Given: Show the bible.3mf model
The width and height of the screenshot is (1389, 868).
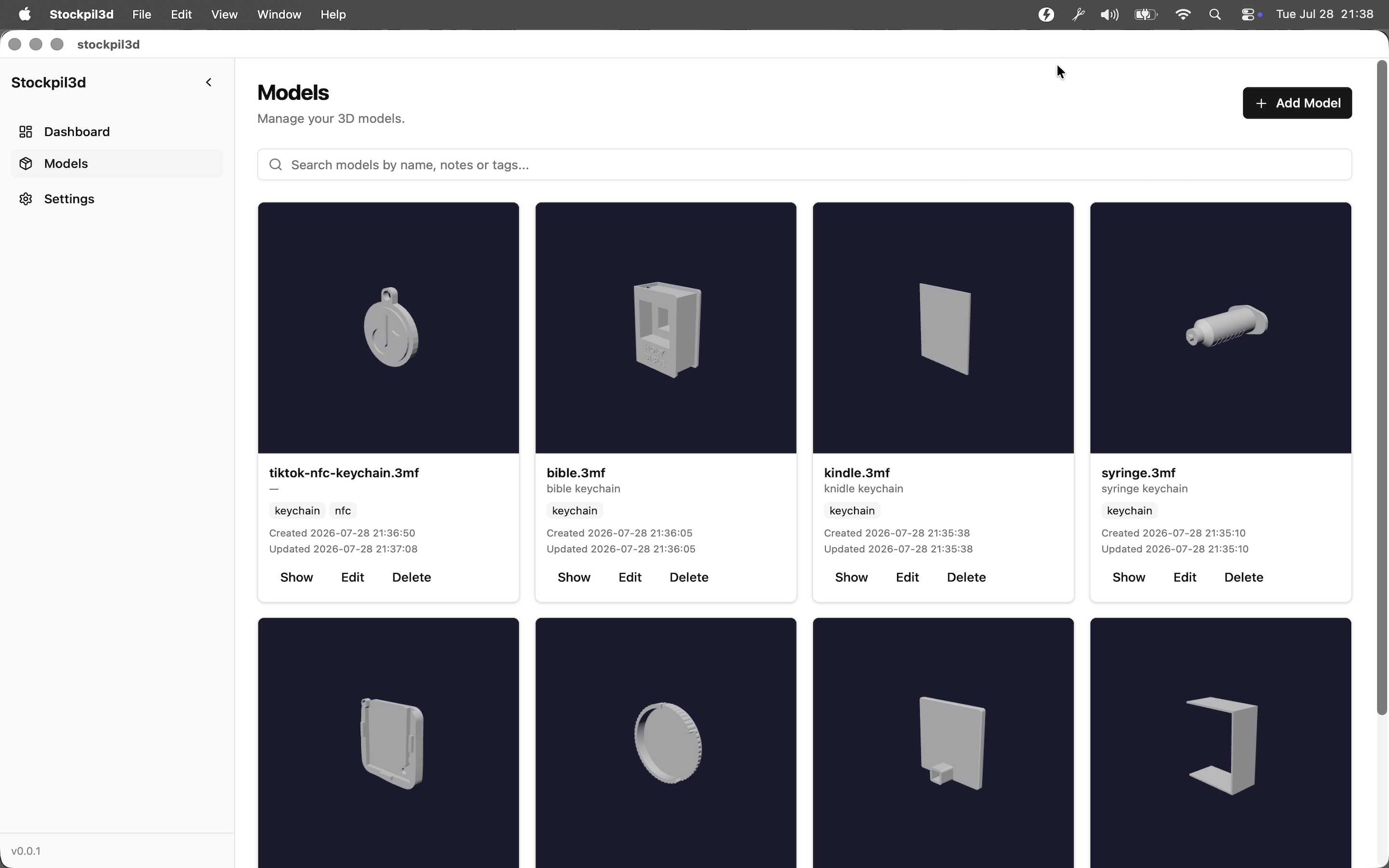Looking at the screenshot, I should point(574,577).
